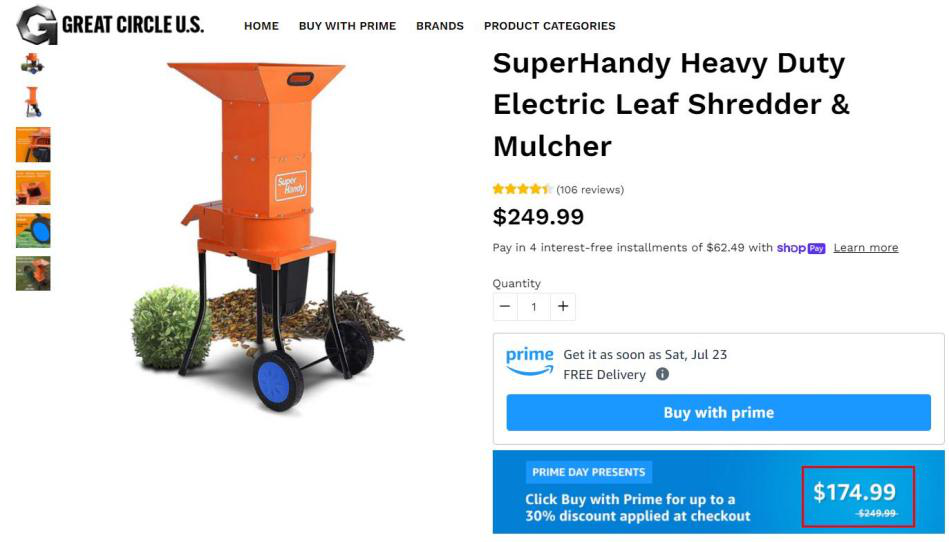This screenshot has width=949, height=542.
Task: Select the quantity input field
Action: (534, 306)
